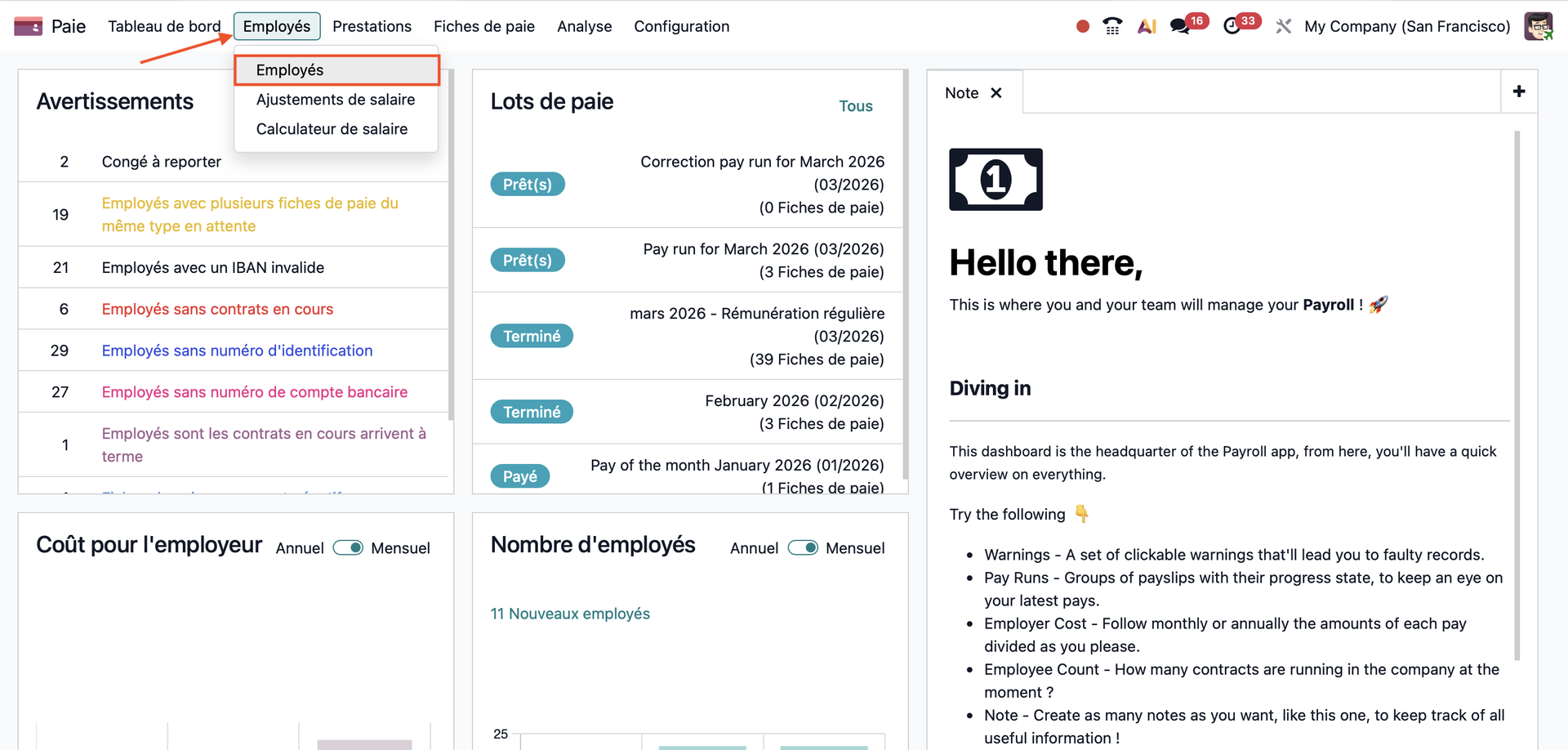This screenshot has height=750, width=1568.
Task: Close the Note tab with X
Action: [x=996, y=93]
